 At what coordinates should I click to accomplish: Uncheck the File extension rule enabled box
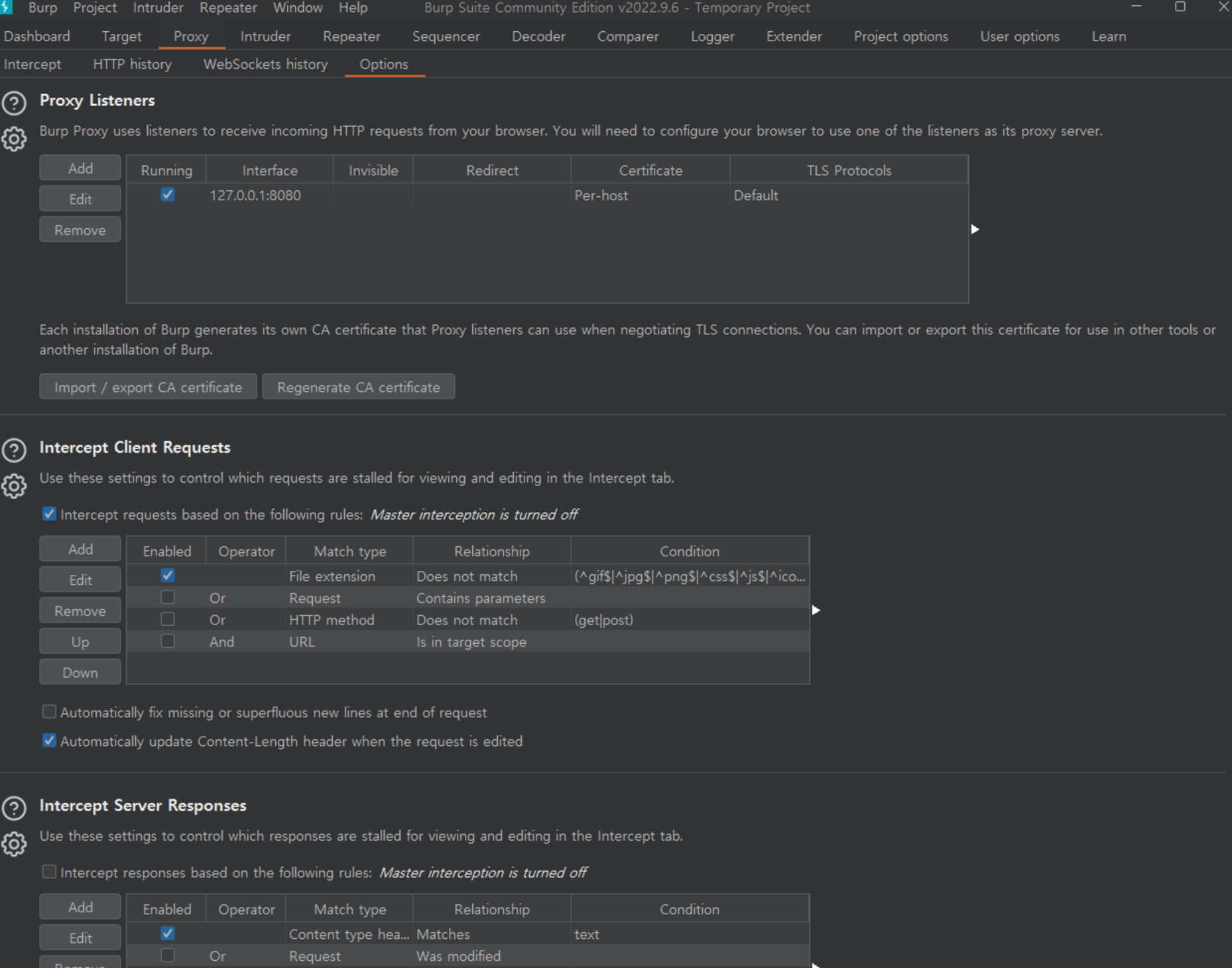(168, 575)
